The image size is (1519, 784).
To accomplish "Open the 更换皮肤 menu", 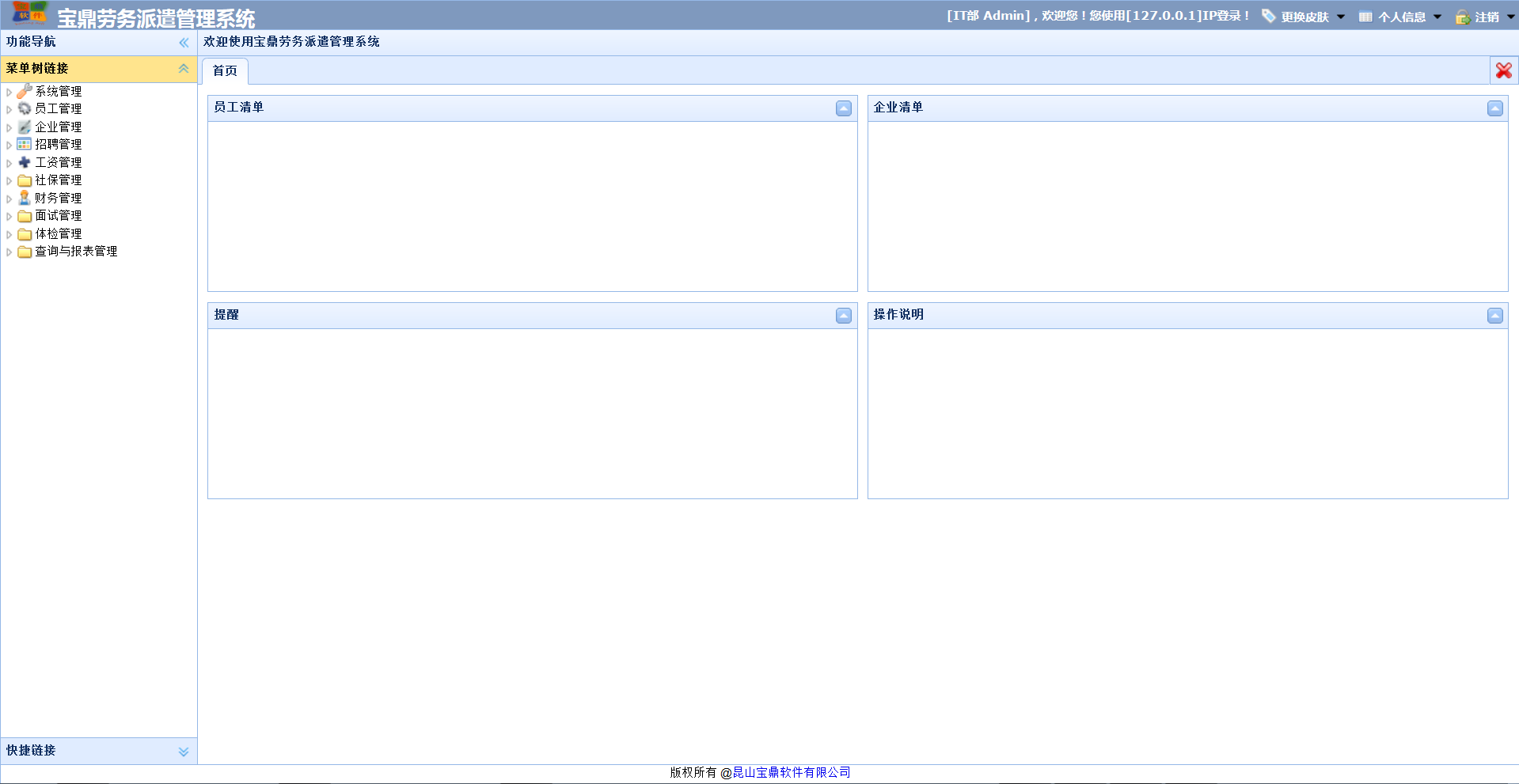I will point(1304,17).
